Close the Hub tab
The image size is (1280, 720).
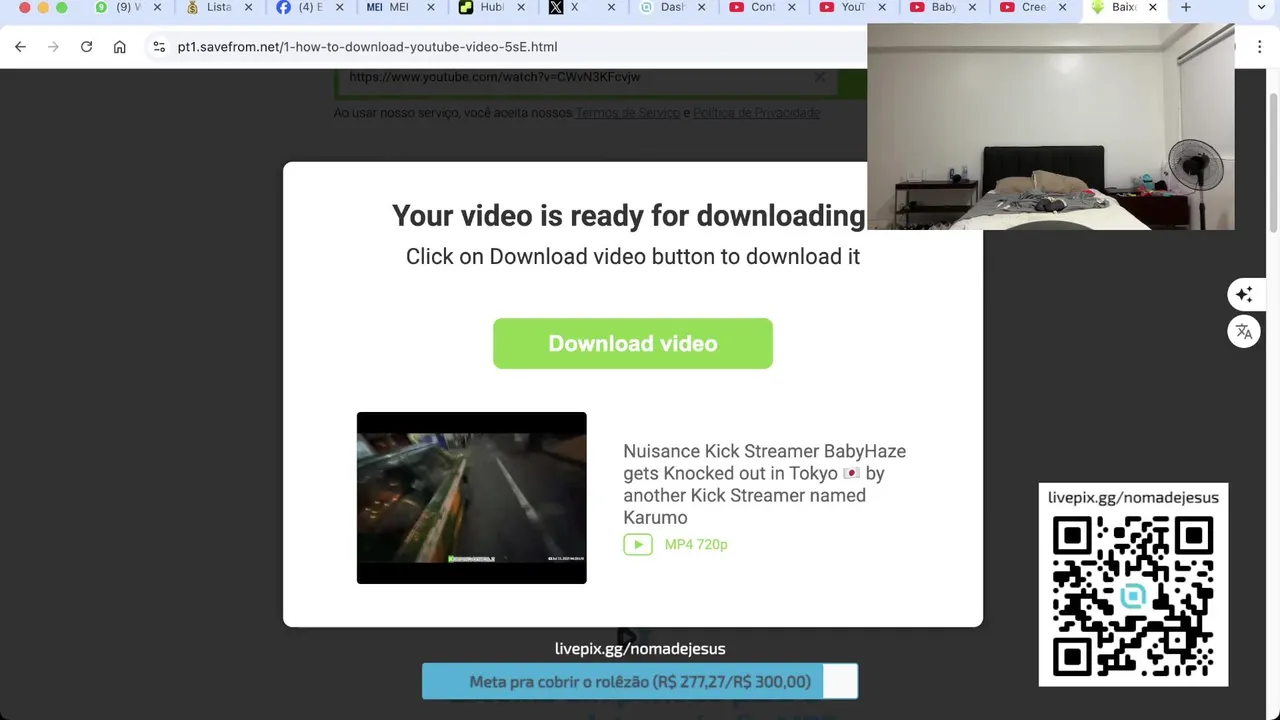(521, 7)
